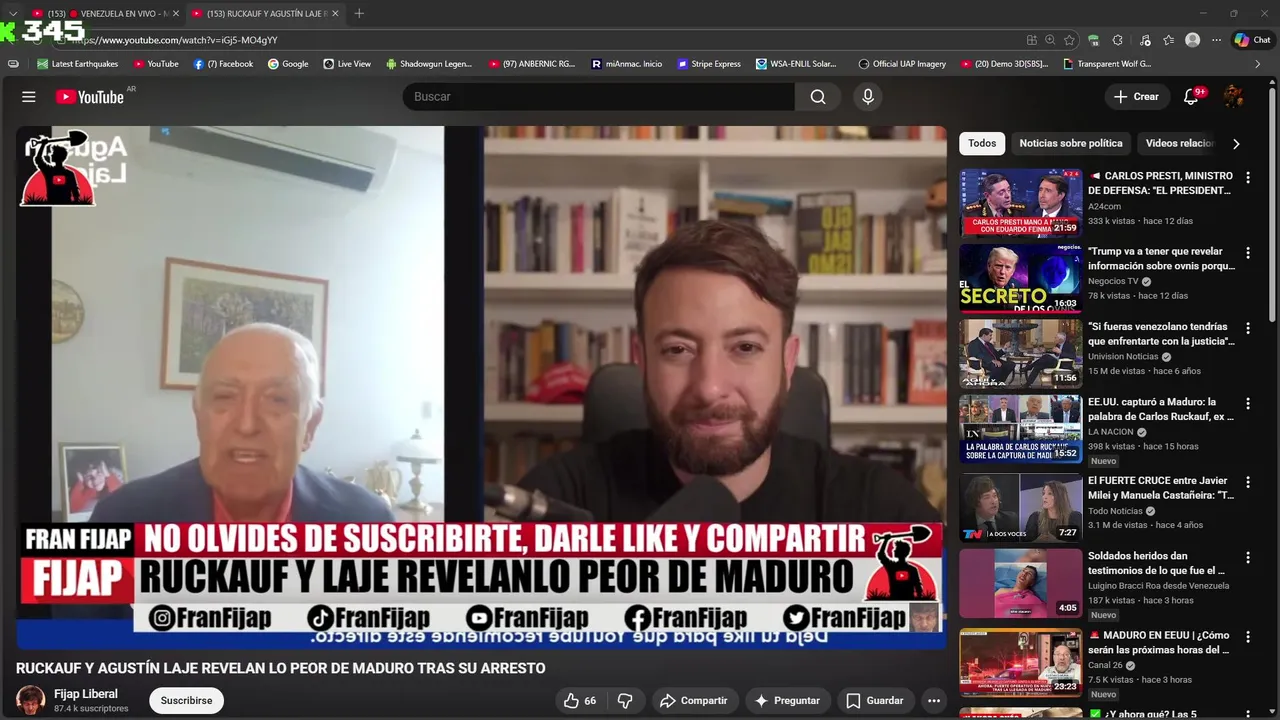Open browser settings and more menu

1216,40
